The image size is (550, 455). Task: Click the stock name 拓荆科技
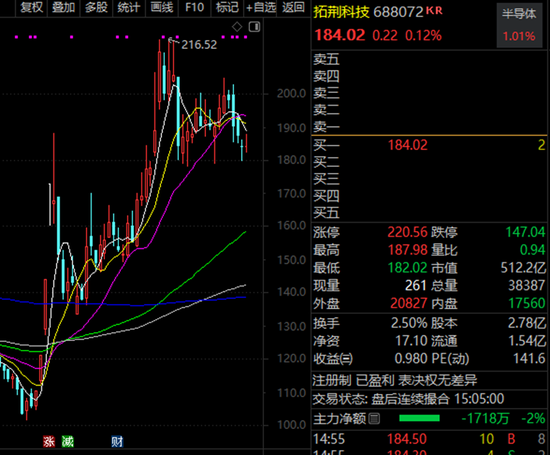tap(341, 12)
